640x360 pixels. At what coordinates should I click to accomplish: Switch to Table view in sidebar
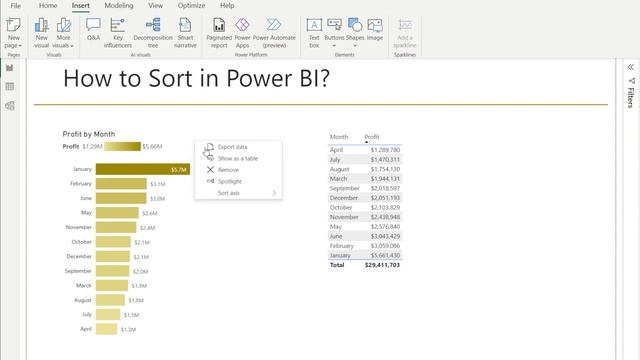pyautogui.click(x=10, y=87)
